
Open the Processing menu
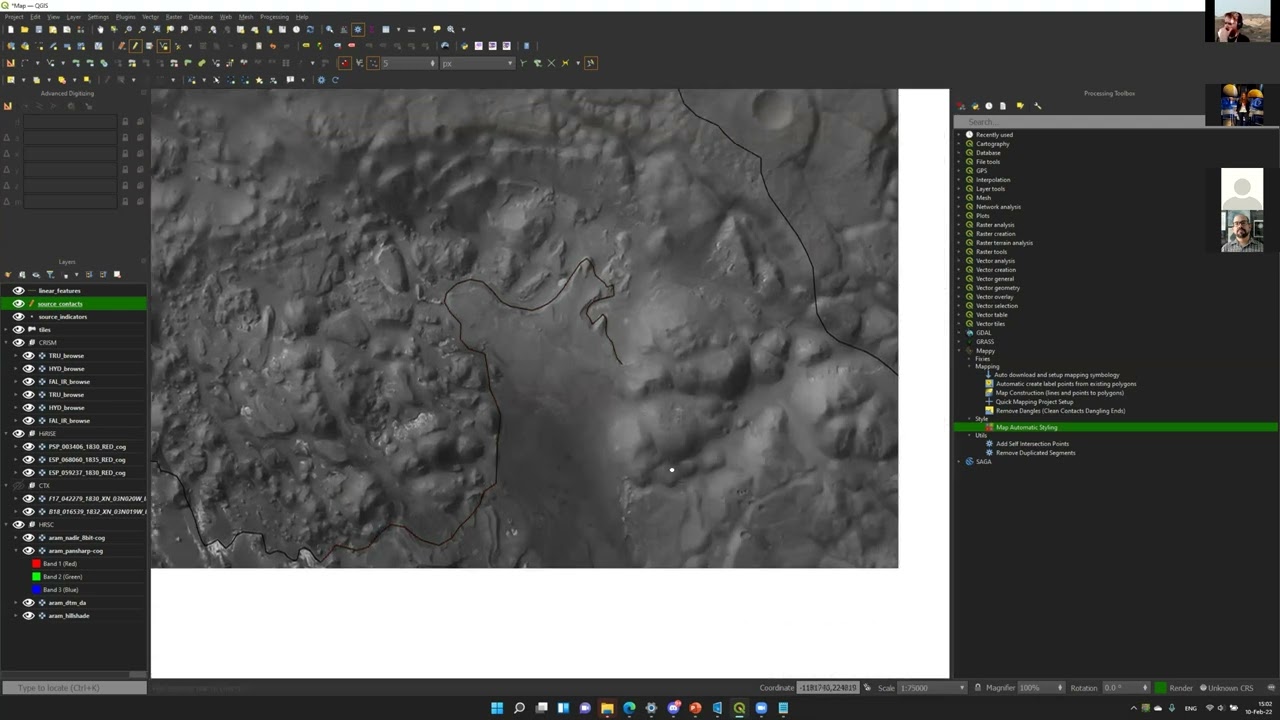click(273, 17)
